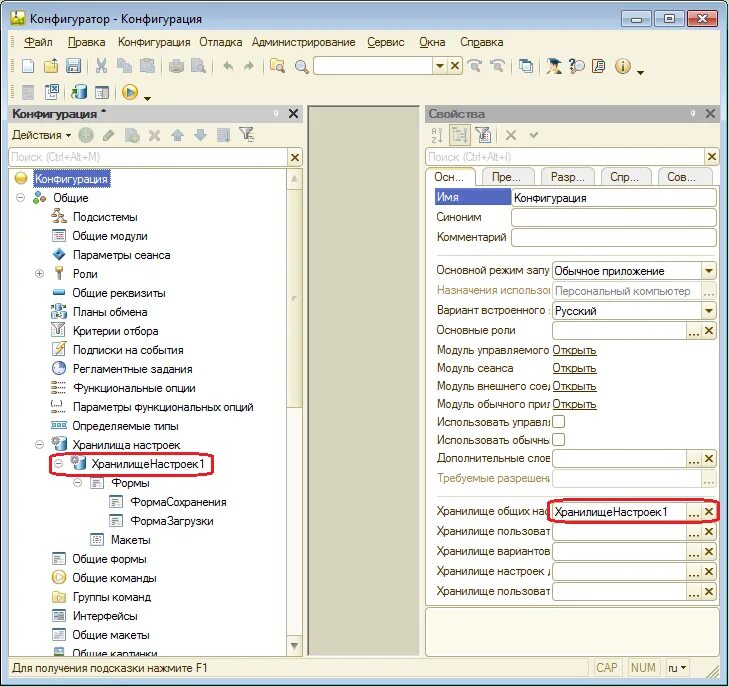Open the 'Основной режим запуска' dropdown

(x=709, y=271)
